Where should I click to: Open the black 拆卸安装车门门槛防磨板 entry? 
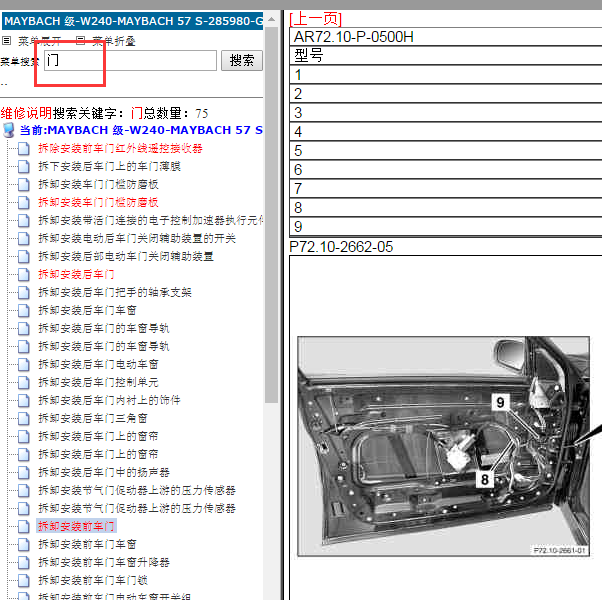pyautogui.click(x=98, y=184)
